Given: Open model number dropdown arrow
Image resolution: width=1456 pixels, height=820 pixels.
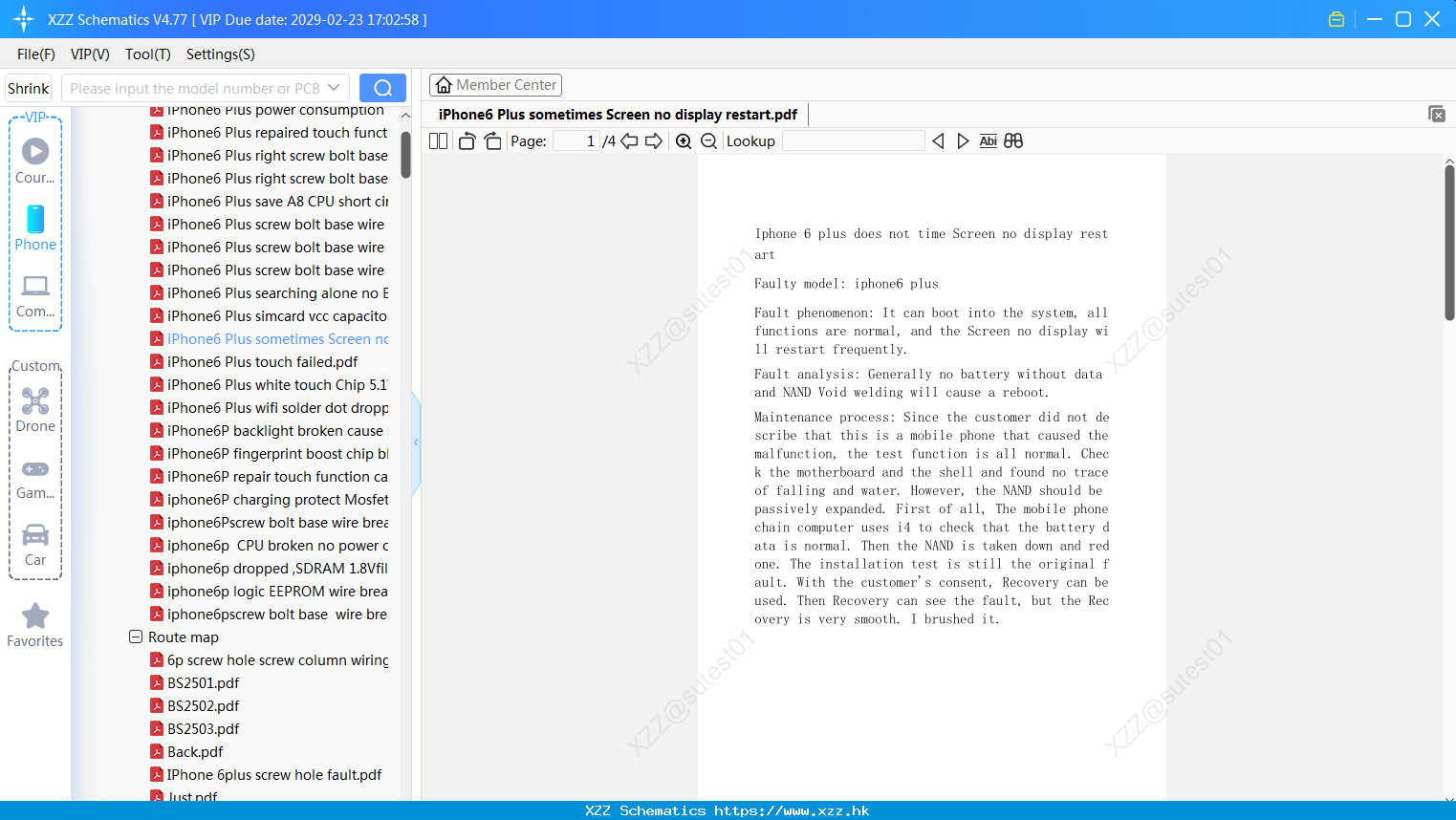Looking at the screenshot, I should 334,88.
